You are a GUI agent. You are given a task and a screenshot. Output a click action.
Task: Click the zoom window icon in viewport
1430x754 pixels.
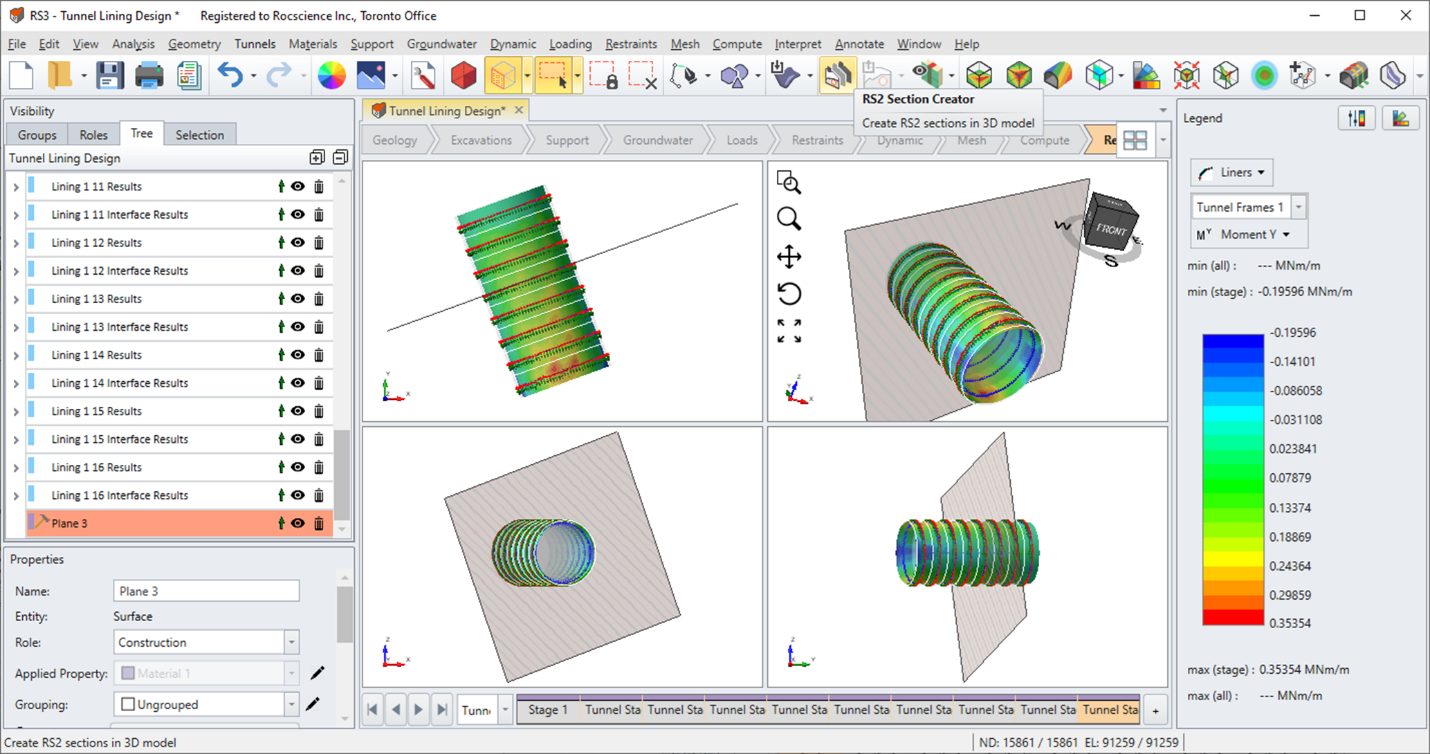coord(789,183)
